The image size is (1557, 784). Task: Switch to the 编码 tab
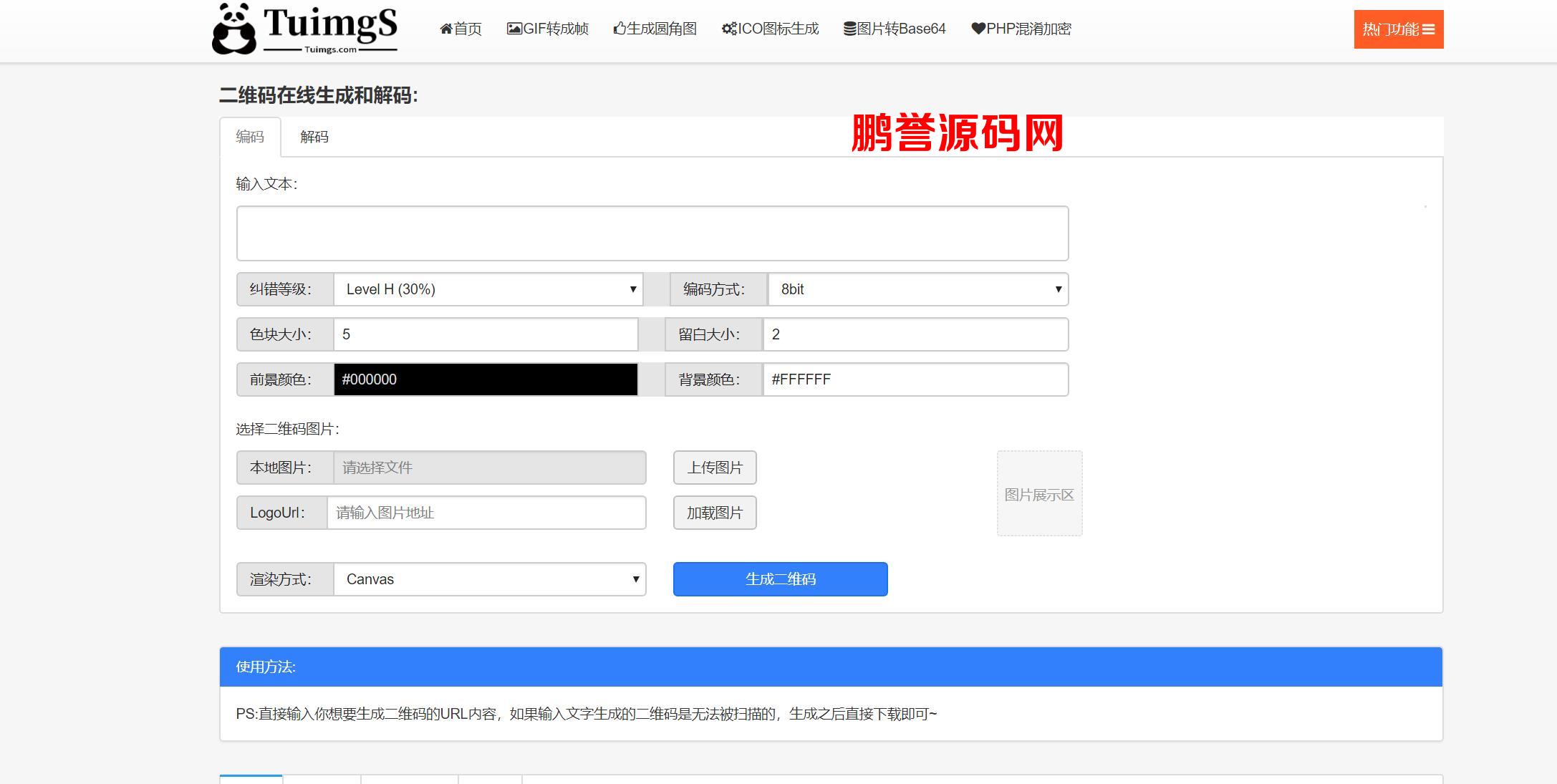click(250, 137)
